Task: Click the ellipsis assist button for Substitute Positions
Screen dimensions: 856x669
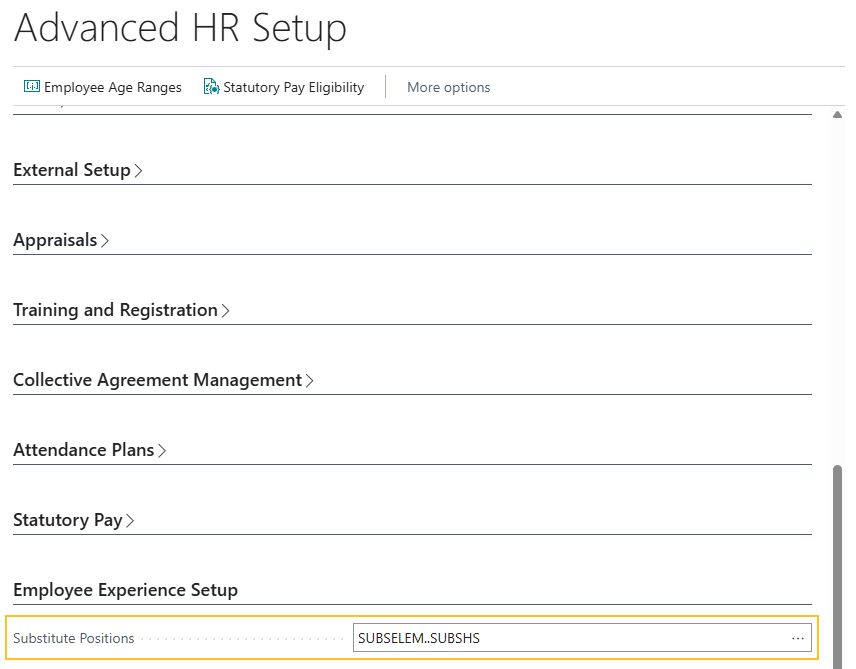Action: coord(797,638)
